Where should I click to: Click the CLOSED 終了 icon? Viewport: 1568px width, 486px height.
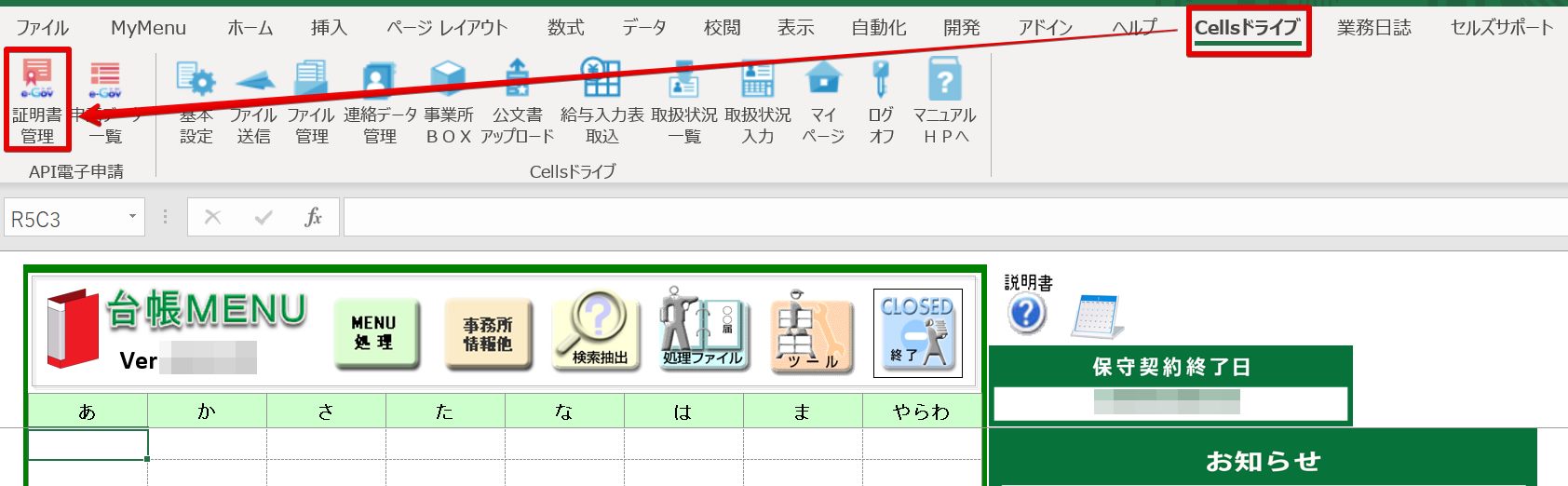[917, 332]
